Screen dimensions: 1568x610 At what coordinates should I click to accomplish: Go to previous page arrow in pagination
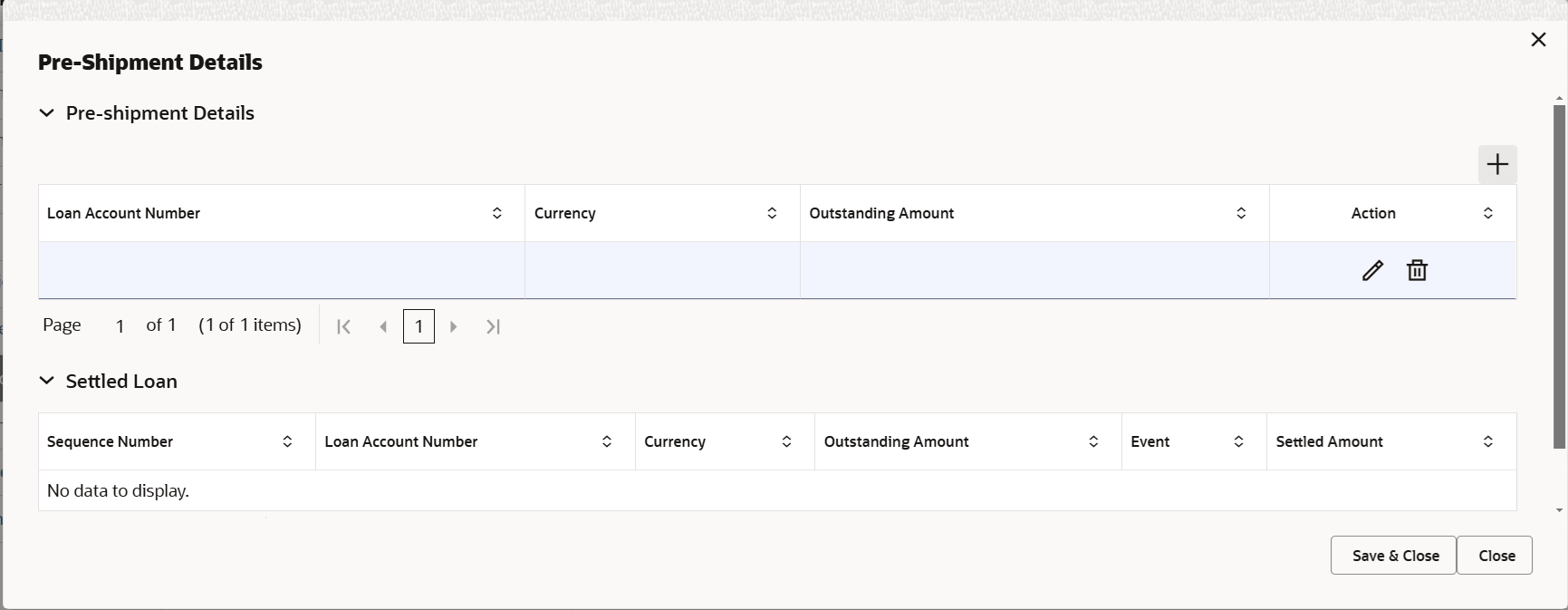[x=383, y=326]
